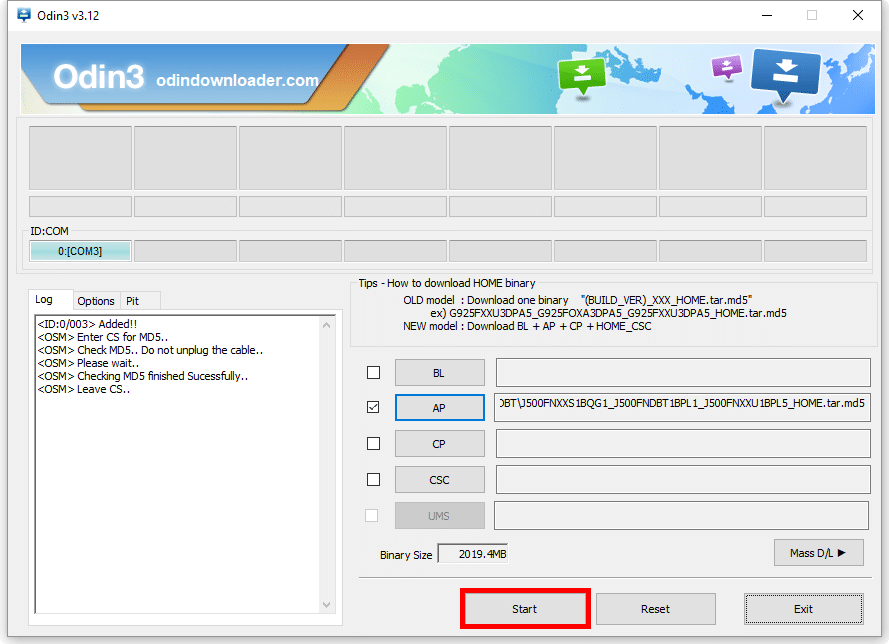Uncheck the AP checkbox
This screenshot has height=644, width=889.
374,407
